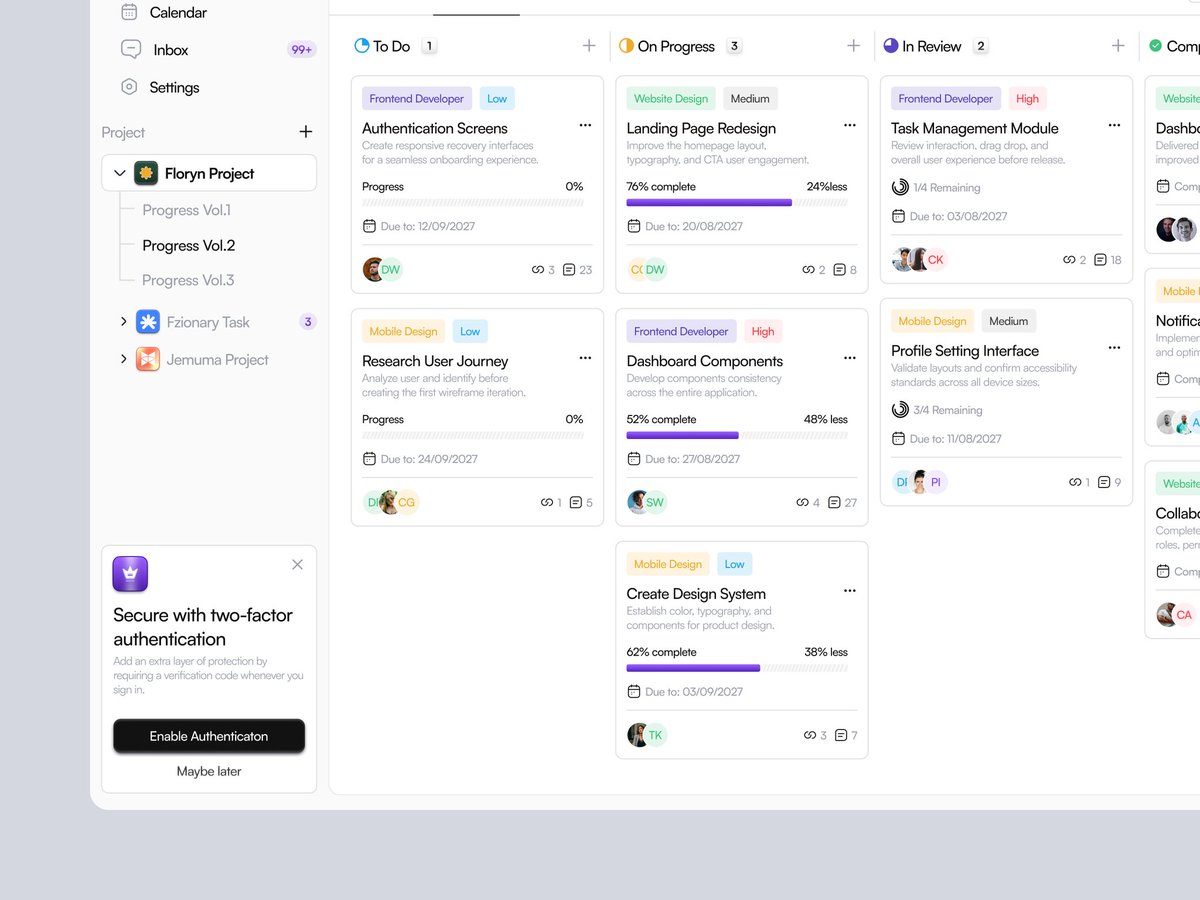
Task: Open the more menu on Dashboard Components
Action: tap(850, 358)
